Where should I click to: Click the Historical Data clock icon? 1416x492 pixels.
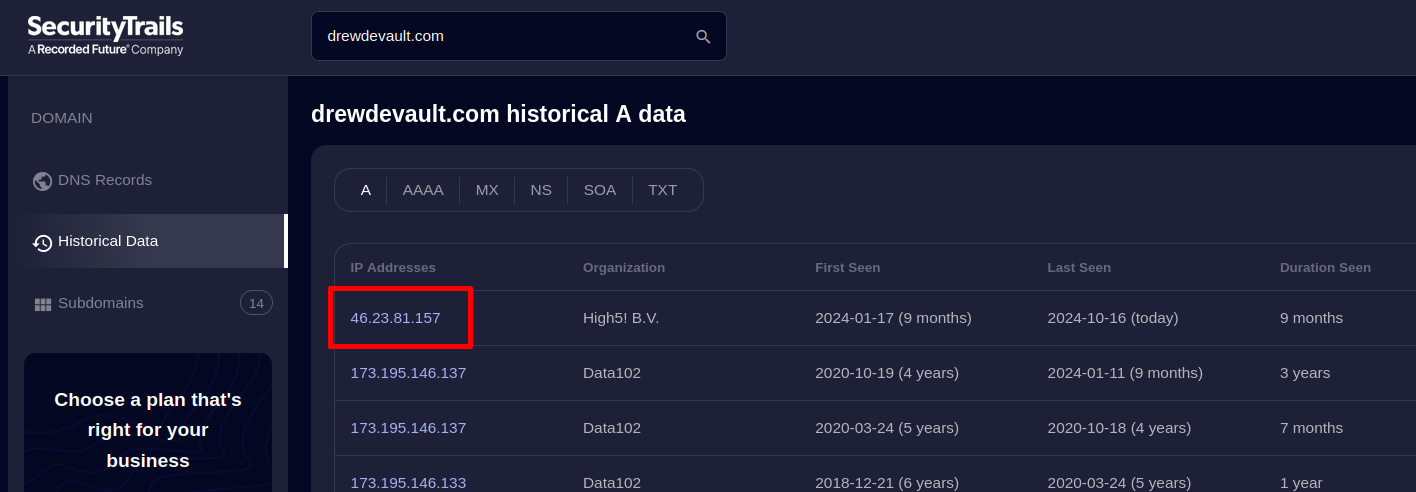(x=42, y=242)
